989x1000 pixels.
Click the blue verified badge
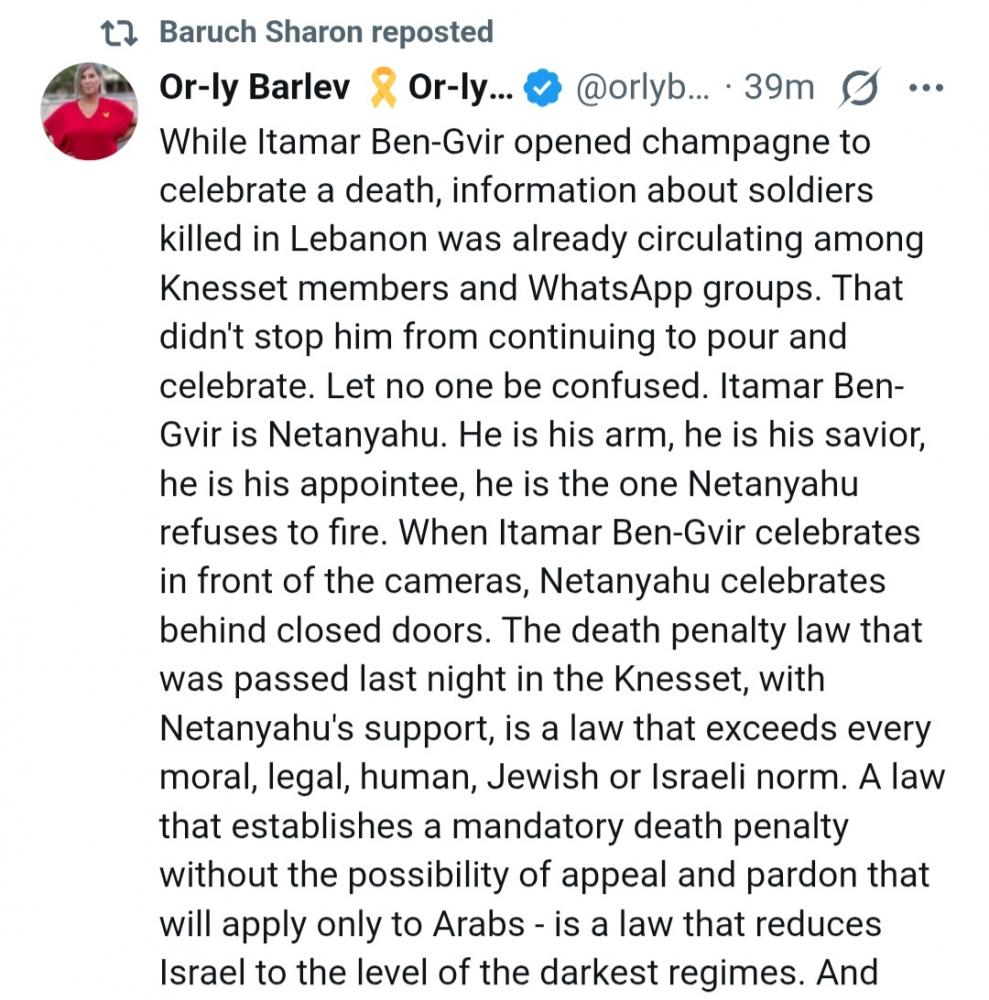tap(542, 90)
